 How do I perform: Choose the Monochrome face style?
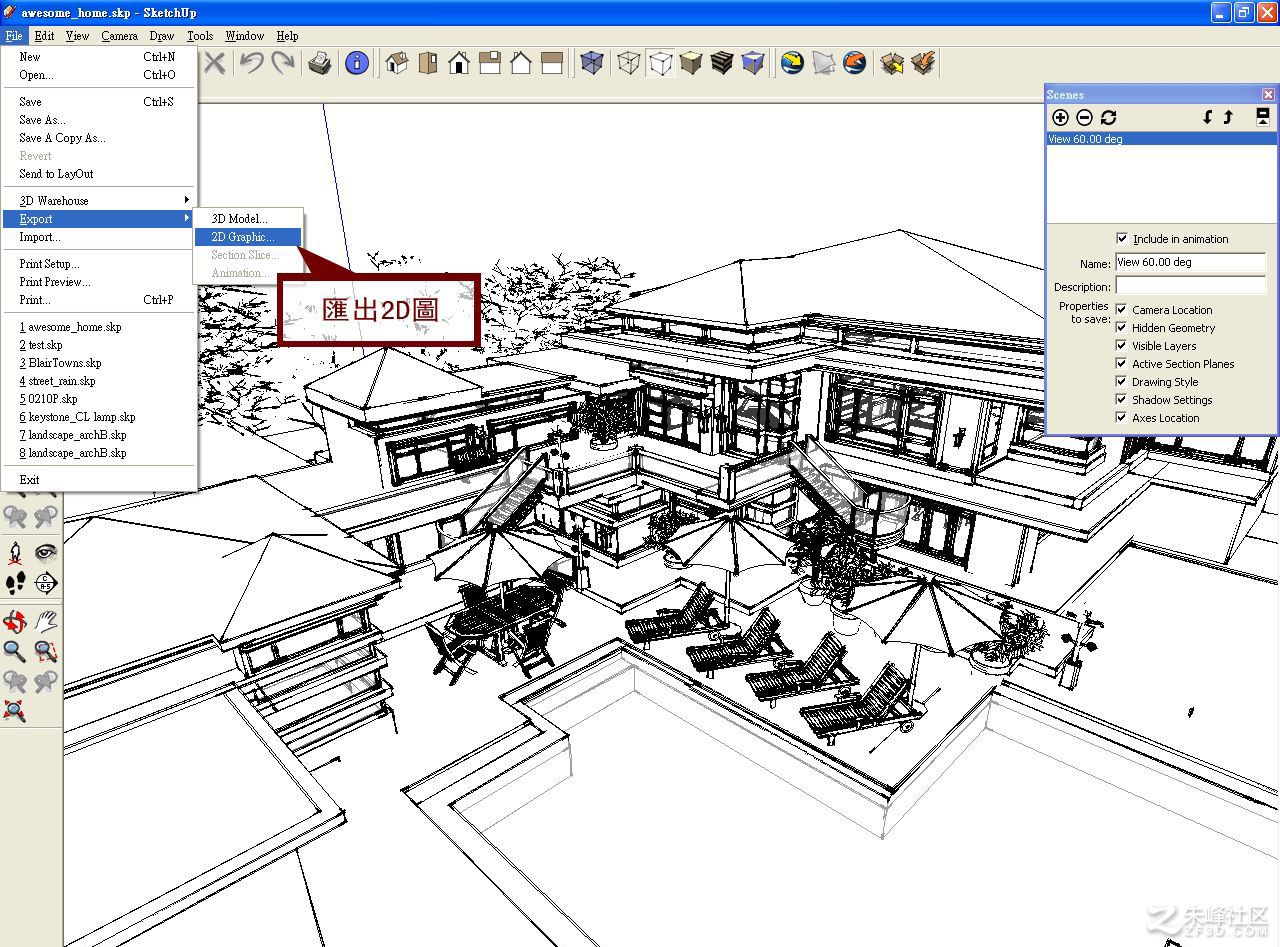tap(753, 64)
